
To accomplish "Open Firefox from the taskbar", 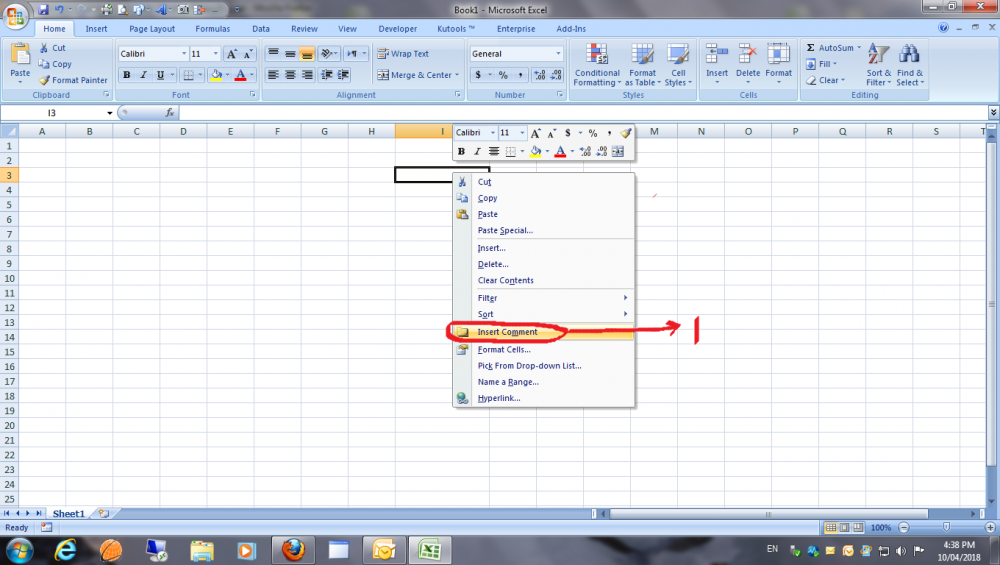I will click(293, 550).
